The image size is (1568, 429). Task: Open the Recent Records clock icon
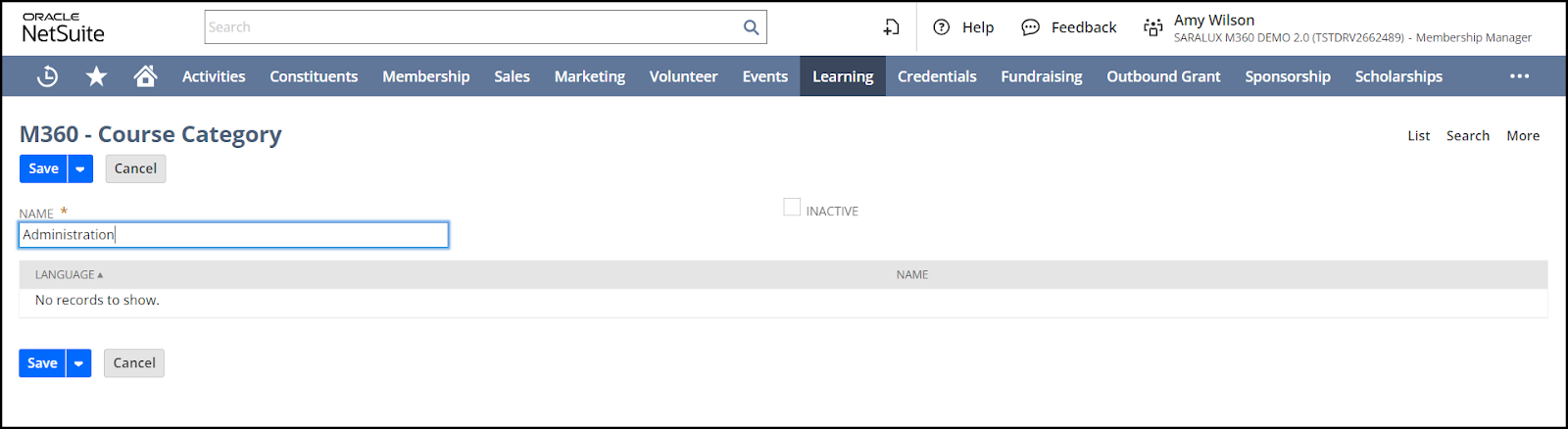[x=47, y=76]
